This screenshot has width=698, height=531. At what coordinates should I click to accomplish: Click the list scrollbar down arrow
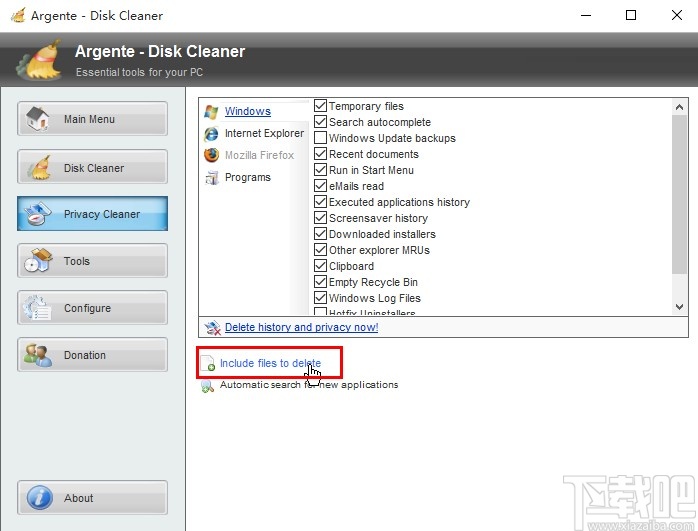(x=679, y=307)
